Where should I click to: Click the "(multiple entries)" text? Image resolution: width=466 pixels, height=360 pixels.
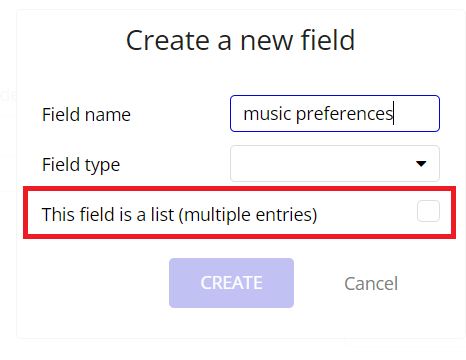(x=248, y=215)
